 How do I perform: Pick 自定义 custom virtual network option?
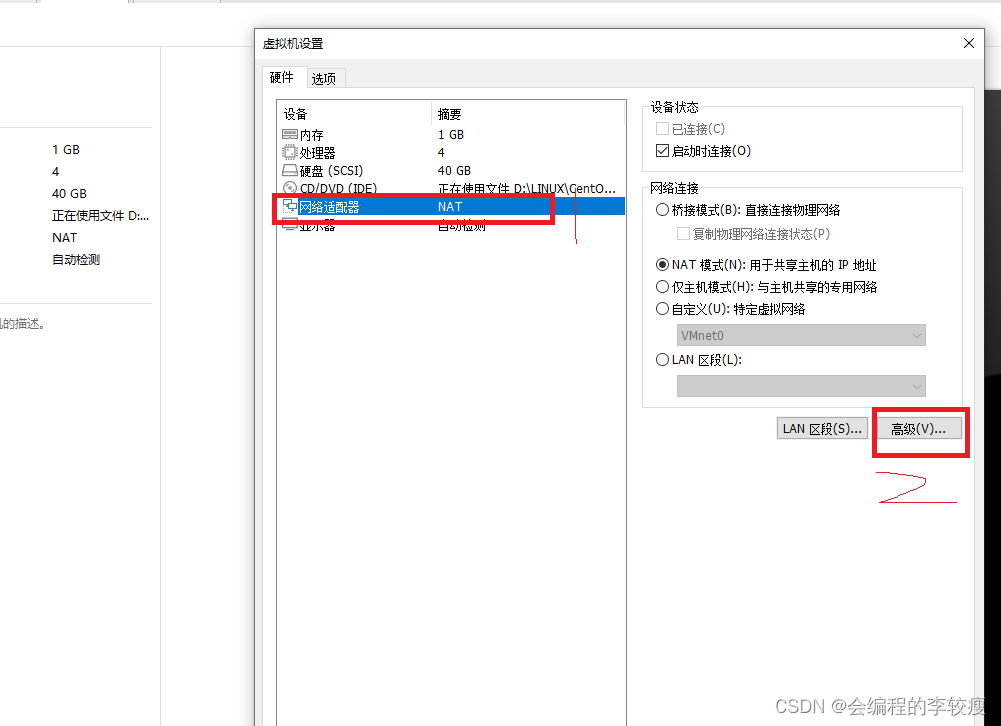(x=662, y=308)
